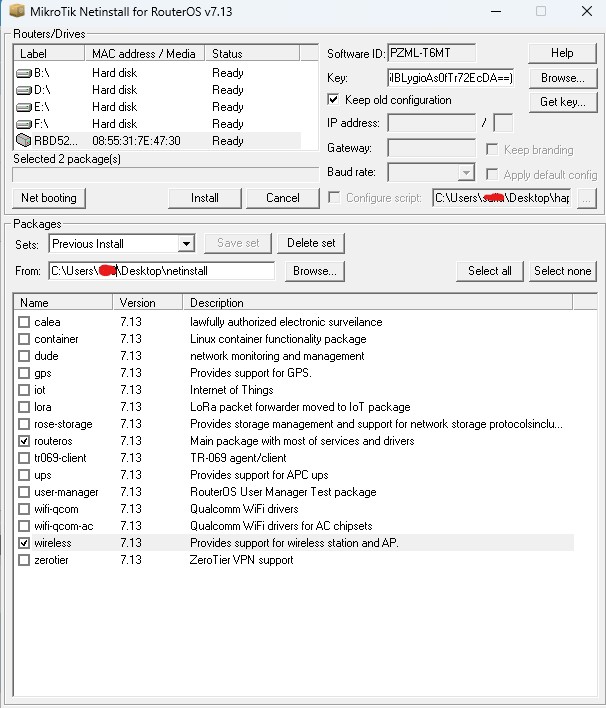
Task: Click the Software ID field
Action: pos(431,53)
